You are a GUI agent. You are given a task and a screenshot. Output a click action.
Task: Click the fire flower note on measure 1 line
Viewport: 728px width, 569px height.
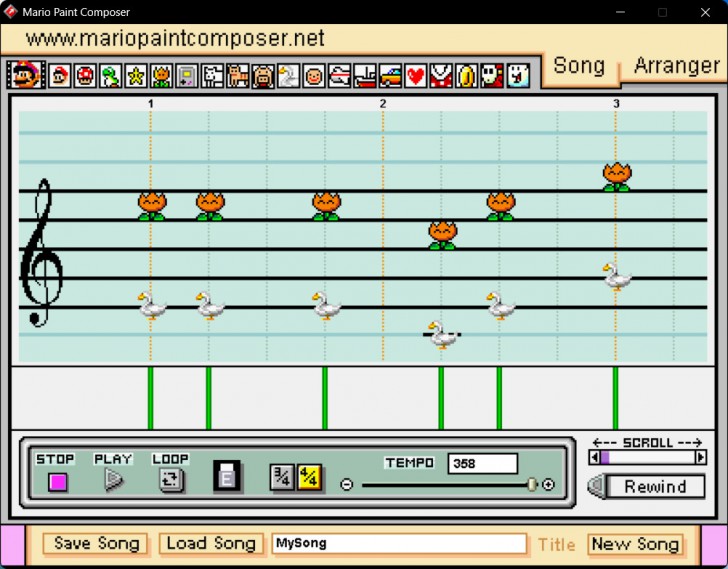click(x=152, y=206)
